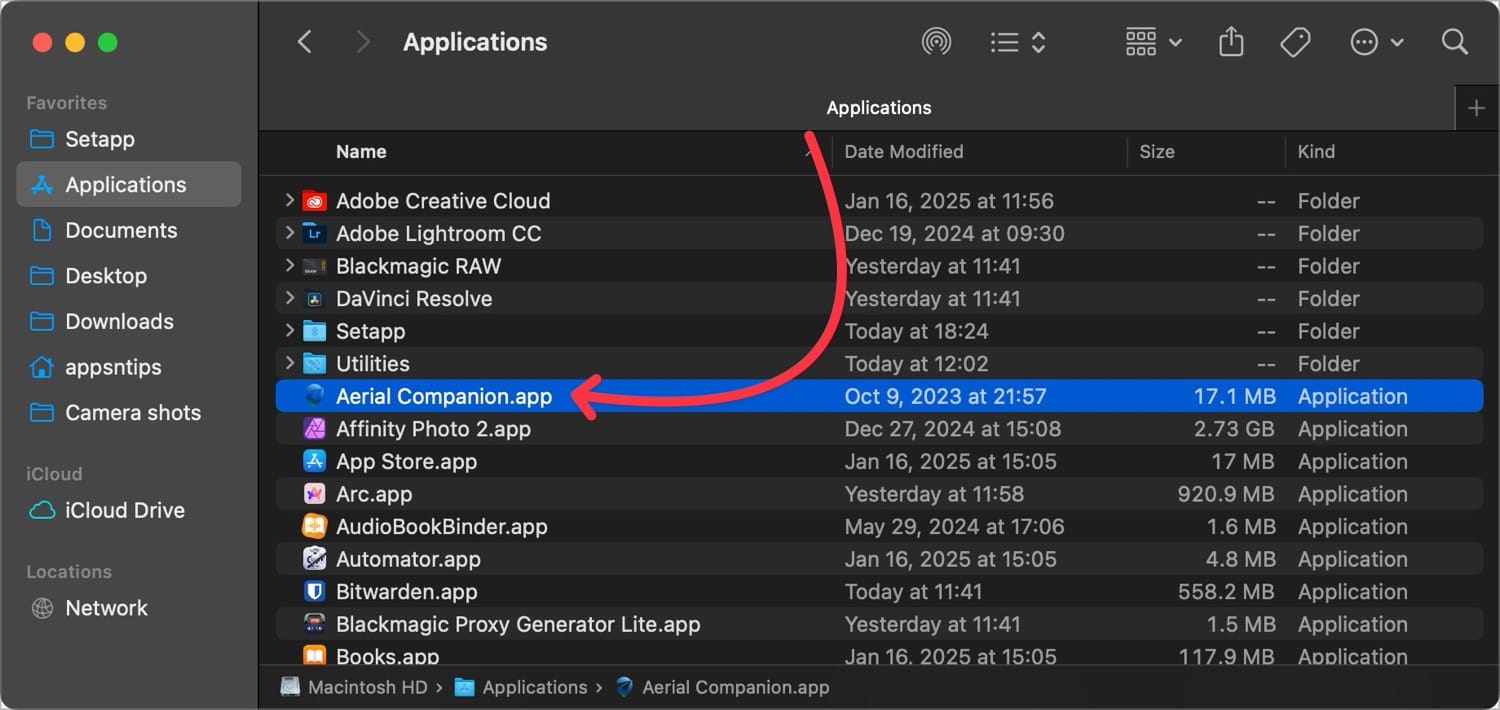1500x710 pixels.
Task: Go forward with the right chevron button
Action: pos(363,42)
